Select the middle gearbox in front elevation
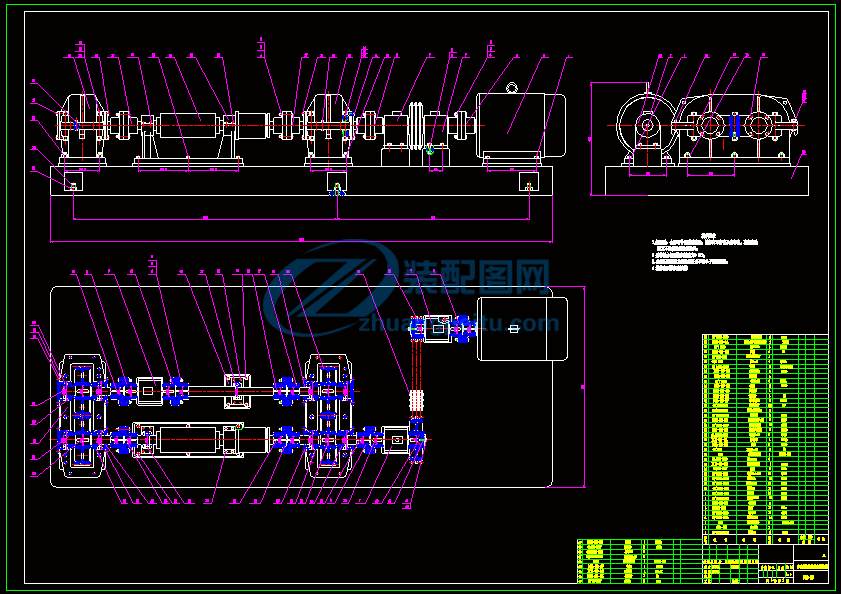Screen dimensions: 841x594 [329, 128]
